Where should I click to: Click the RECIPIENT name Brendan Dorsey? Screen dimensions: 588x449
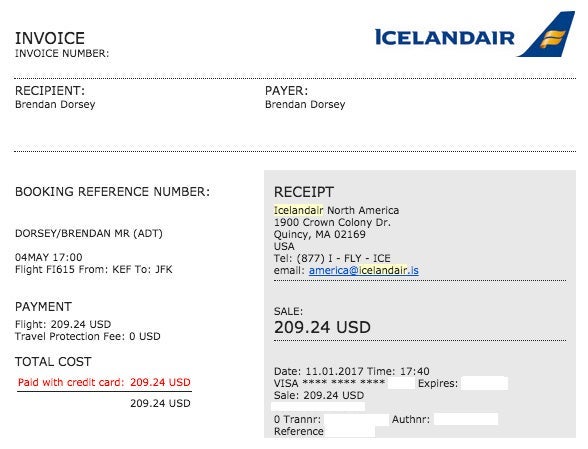pos(55,104)
